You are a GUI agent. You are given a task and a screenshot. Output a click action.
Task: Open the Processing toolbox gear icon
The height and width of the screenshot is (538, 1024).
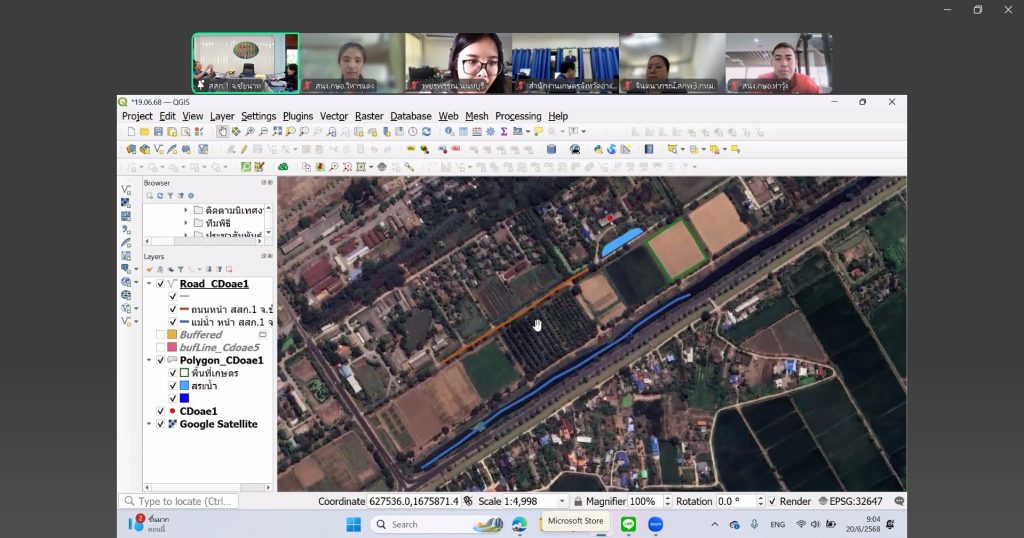point(490,132)
